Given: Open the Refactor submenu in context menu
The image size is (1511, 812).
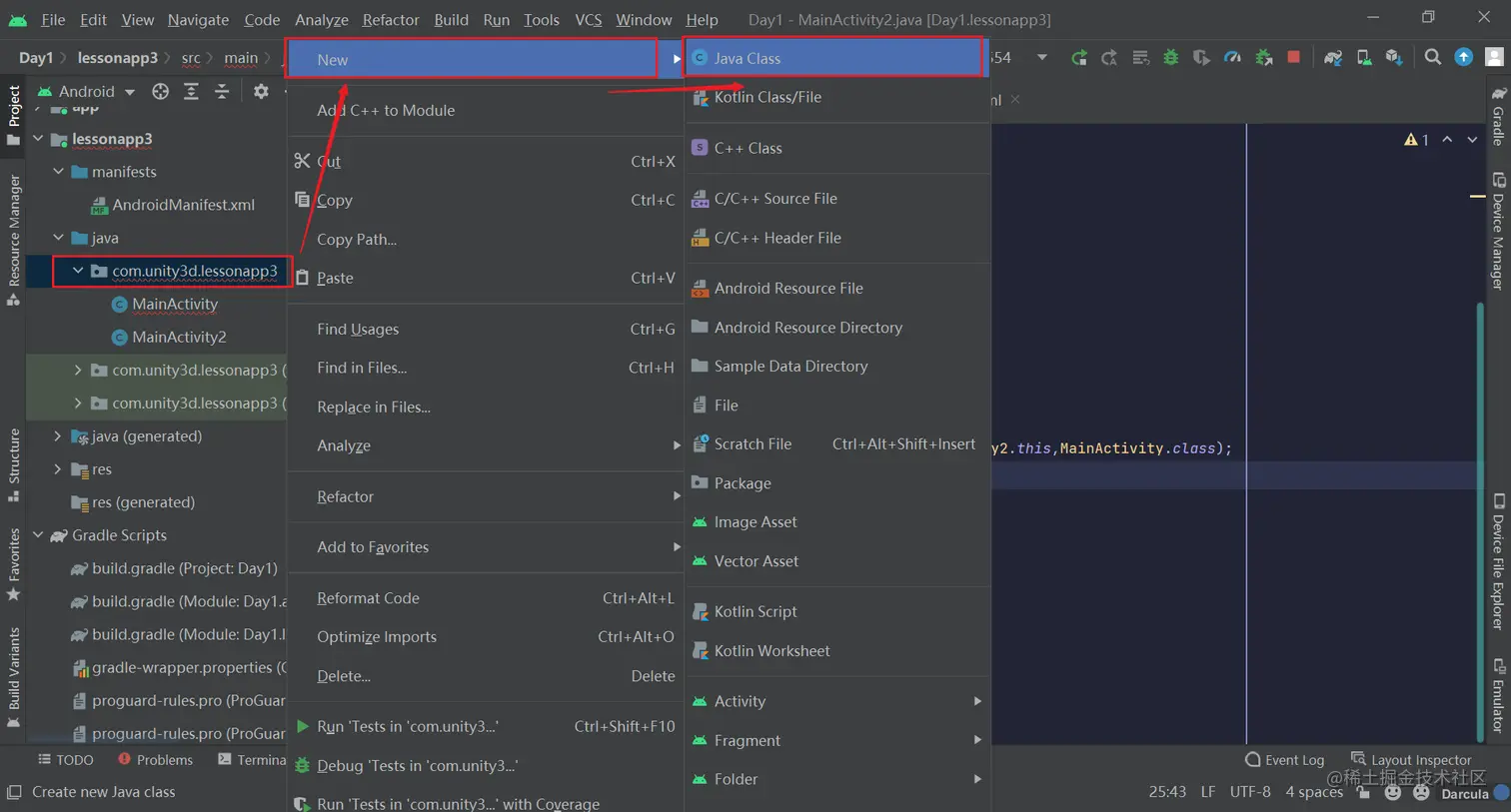Looking at the screenshot, I should click(486, 496).
